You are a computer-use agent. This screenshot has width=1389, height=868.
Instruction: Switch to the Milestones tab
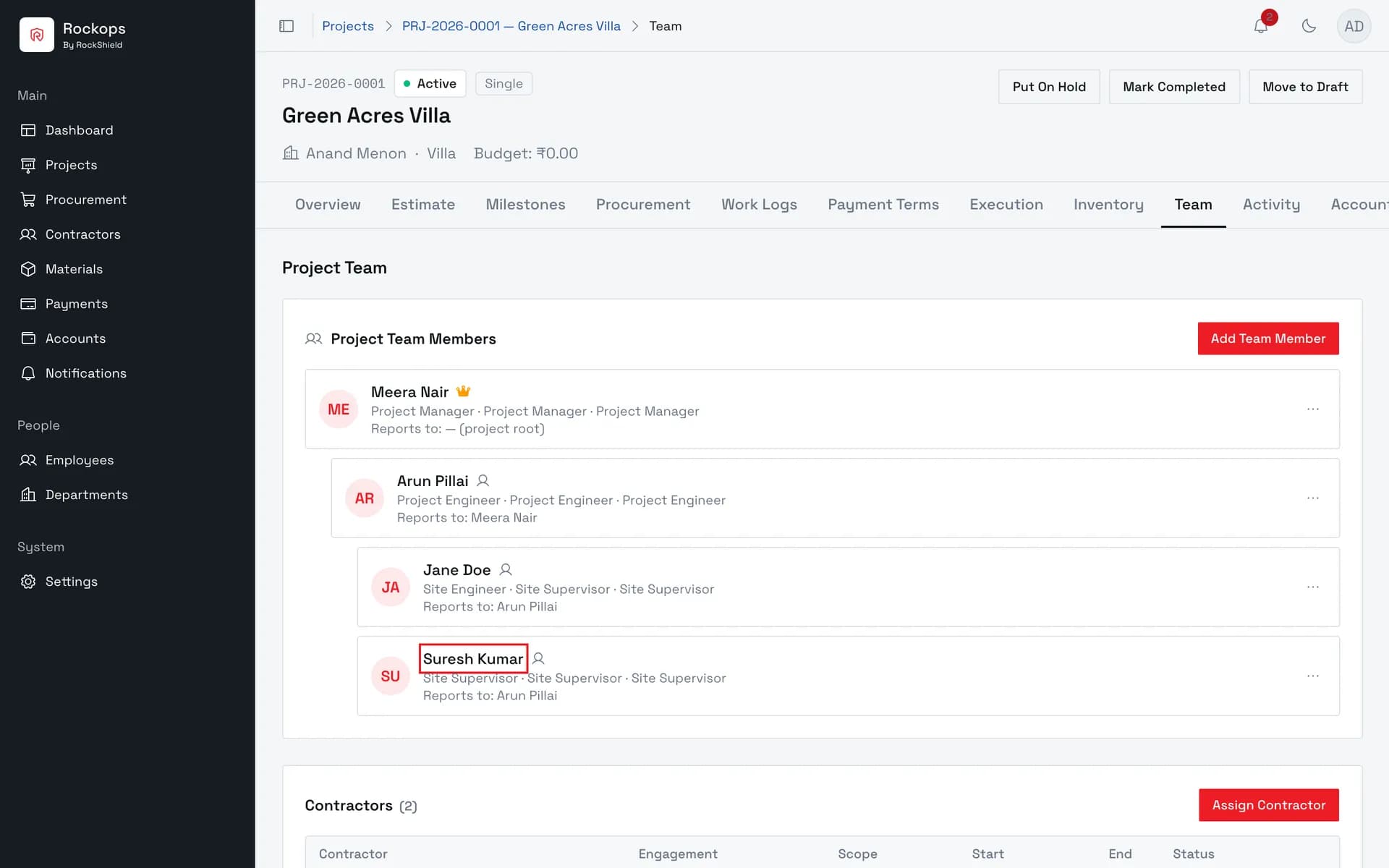coord(525,205)
